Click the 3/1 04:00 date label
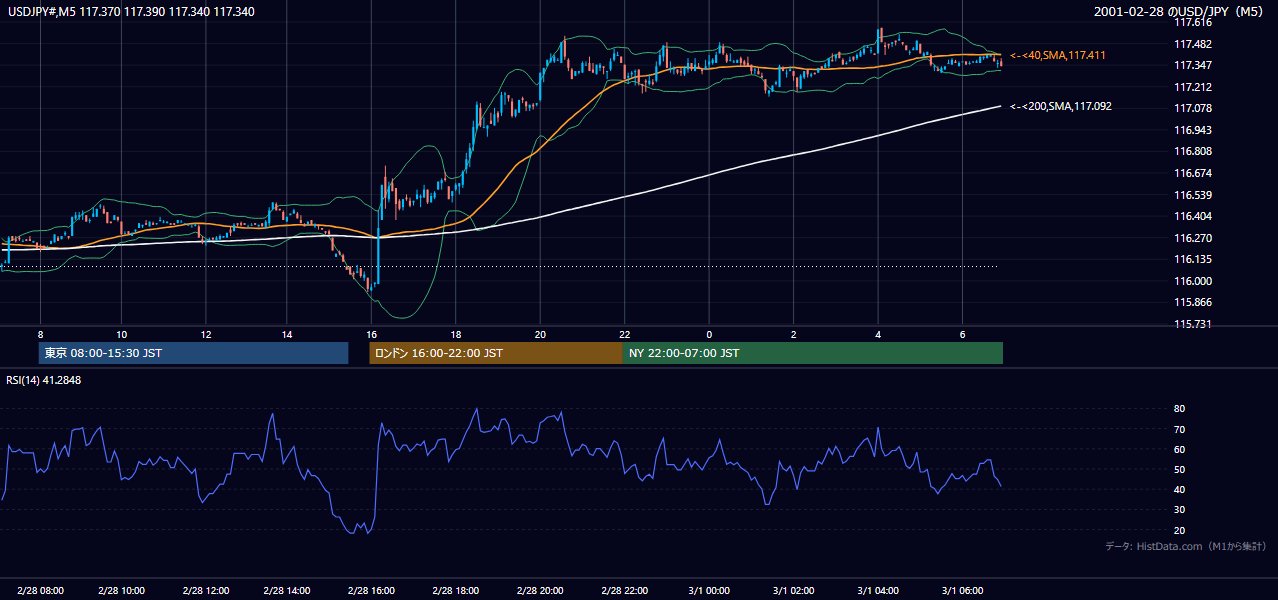The image size is (1278, 600). tap(878, 590)
